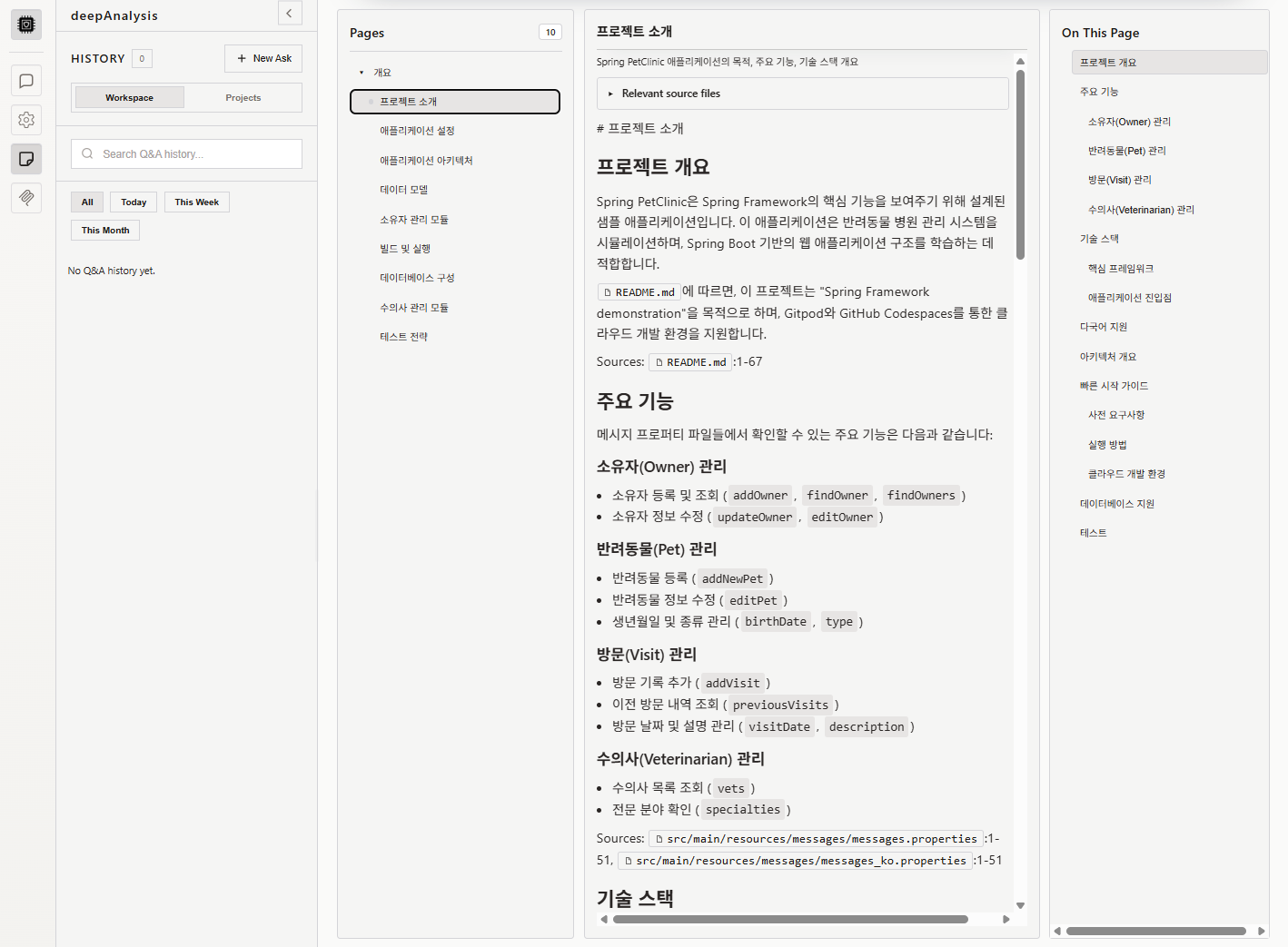The height and width of the screenshot is (947, 1288).
Task: Open messages.properties source file chip
Action: click(x=816, y=839)
